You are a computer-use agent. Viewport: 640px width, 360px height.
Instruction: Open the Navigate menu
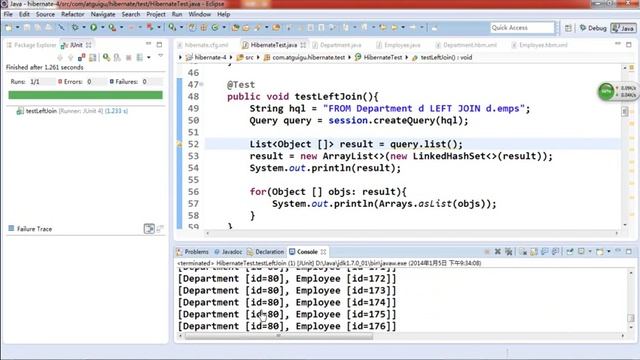pos(103,14)
